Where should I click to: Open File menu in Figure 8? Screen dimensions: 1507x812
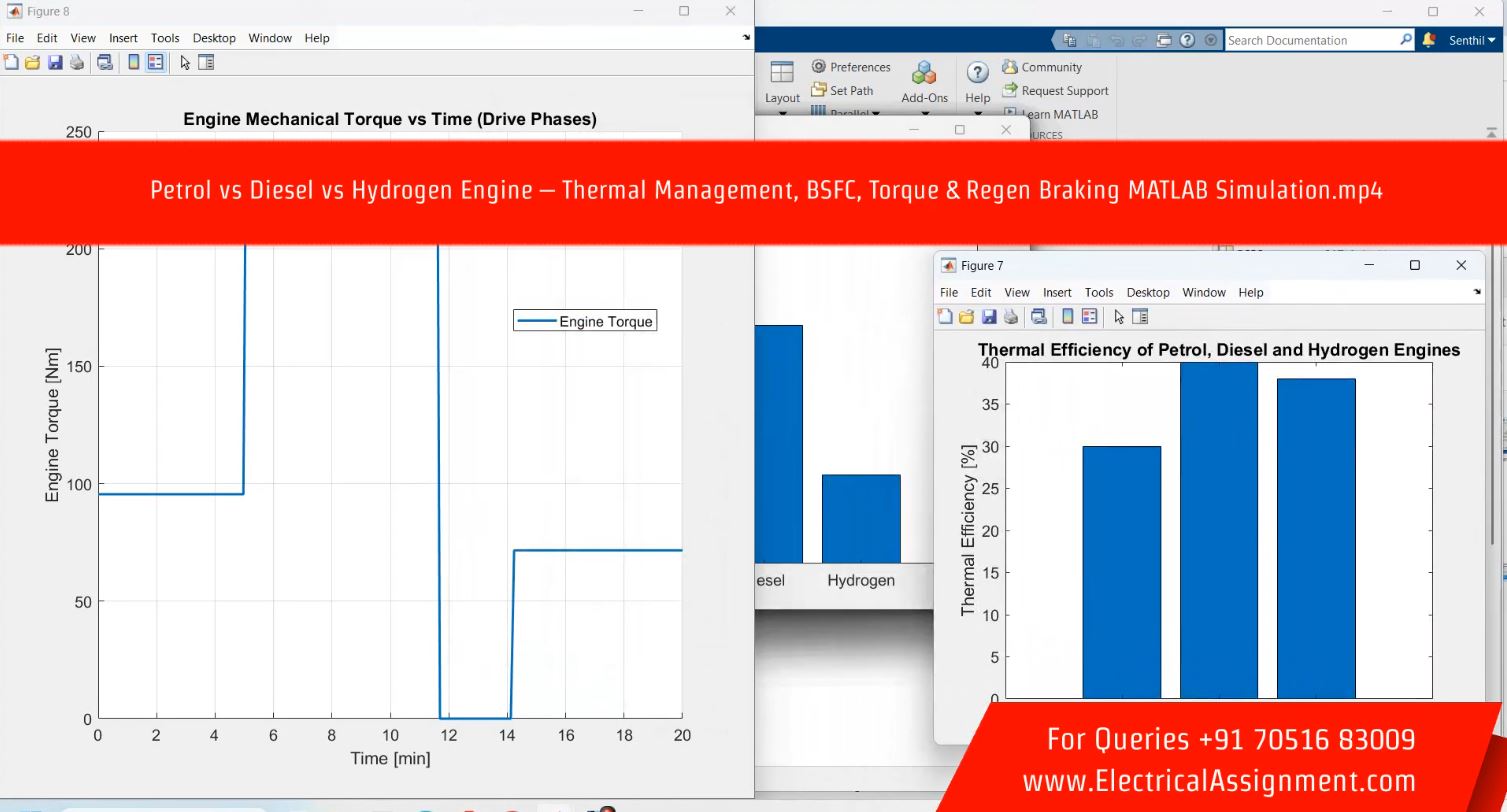15,38
